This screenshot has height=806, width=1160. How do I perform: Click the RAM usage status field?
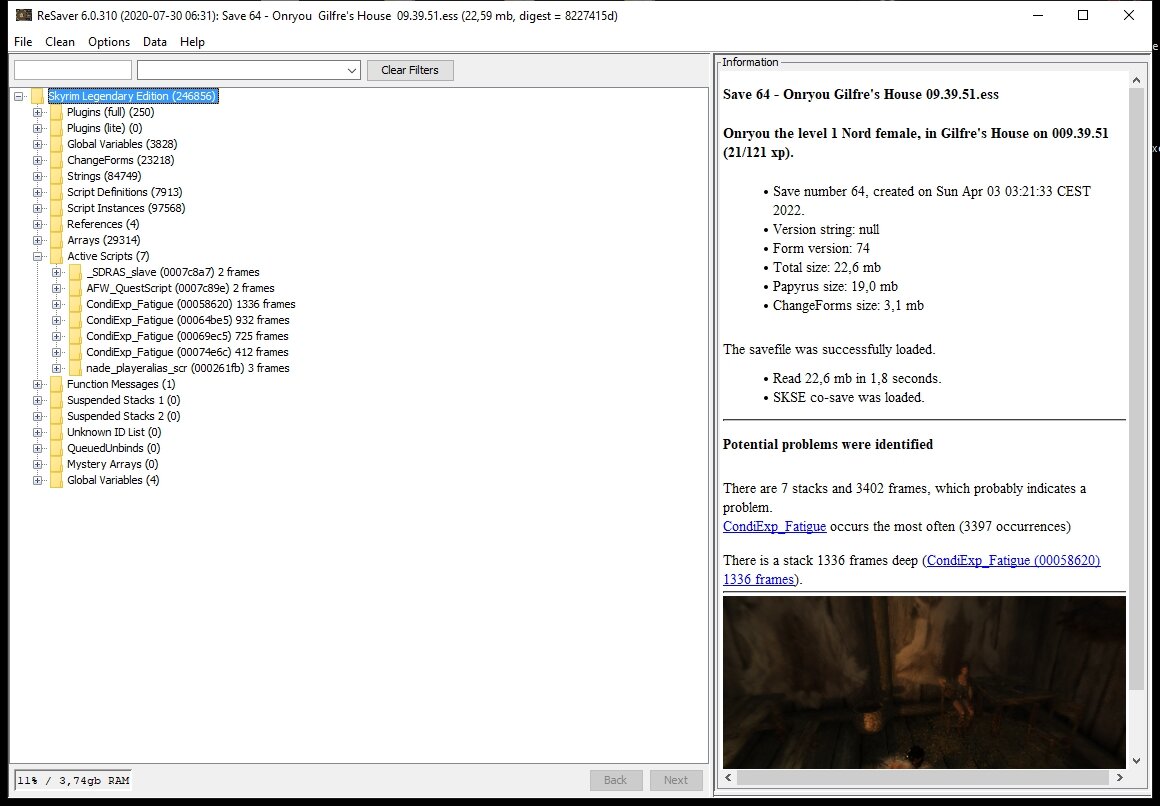click(73, 780)
